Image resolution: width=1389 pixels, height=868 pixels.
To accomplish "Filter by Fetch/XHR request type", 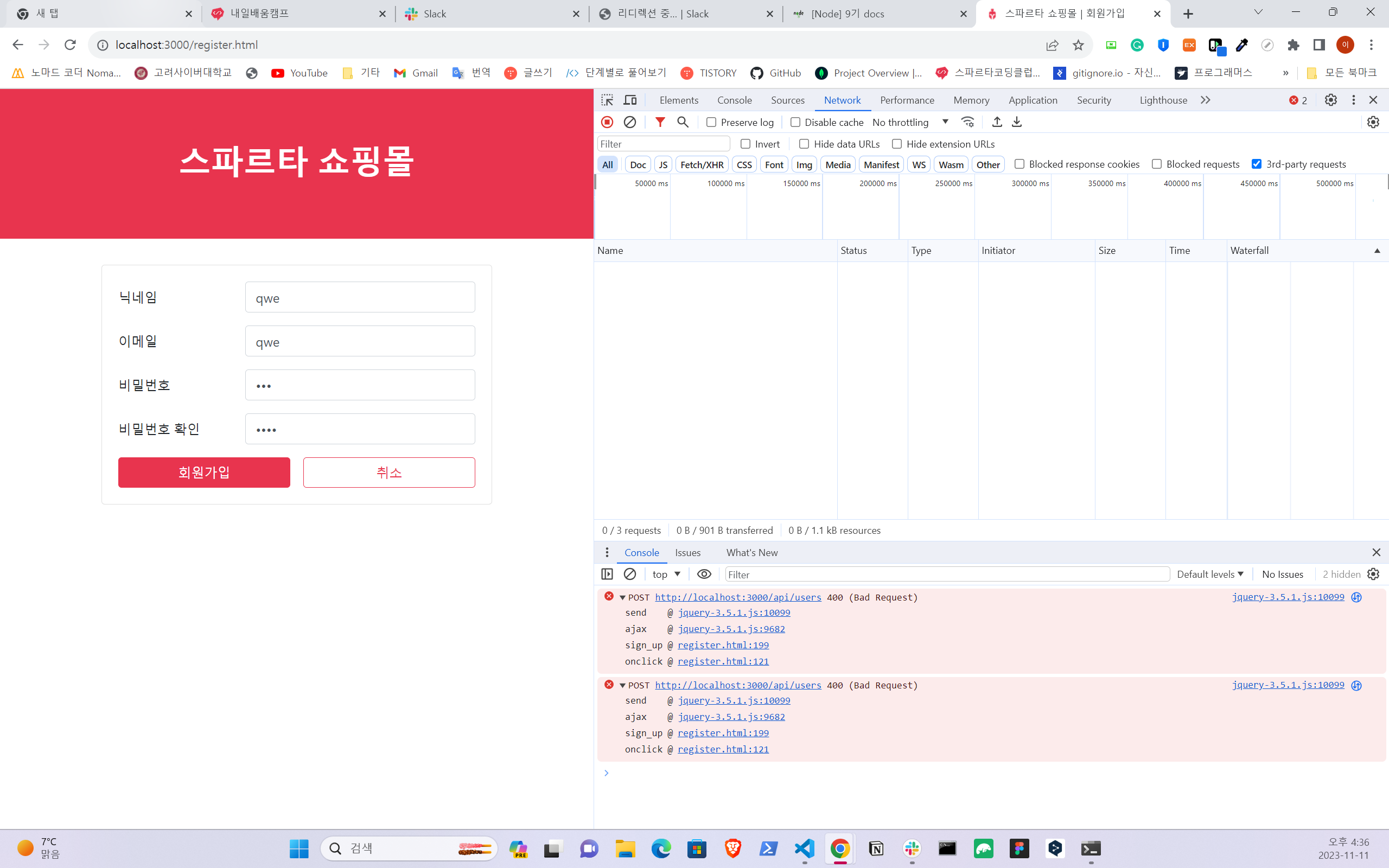I will (x=702, y=164).
